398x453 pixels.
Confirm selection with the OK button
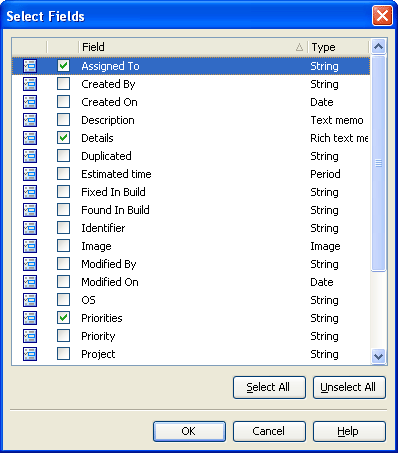point(189,431)
